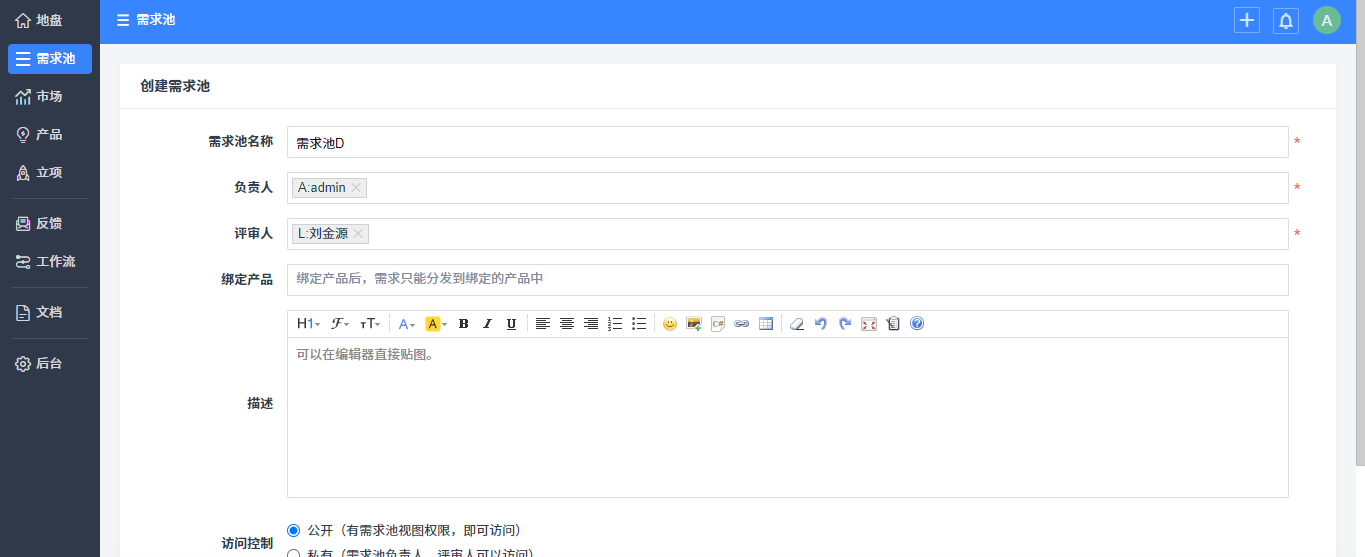
Task: Open 反馈 sidebar item
Action: click(50, 224)
